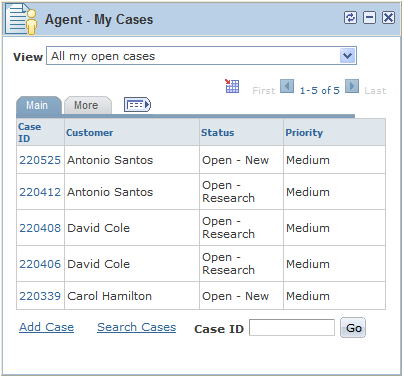
Task: Click the refresh pagelet icon
Action: tap(350, 18)
